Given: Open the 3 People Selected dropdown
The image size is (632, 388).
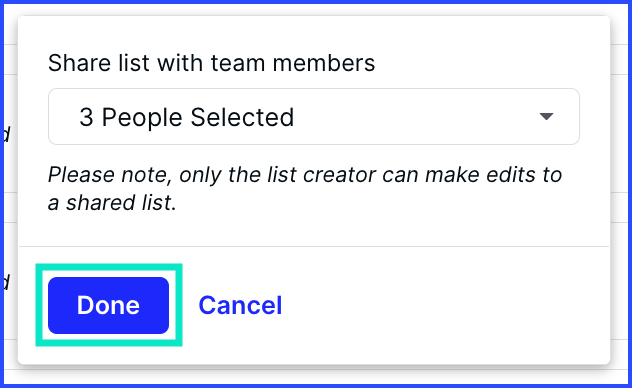Looking at the screenshot, I should tap(314, 117).
